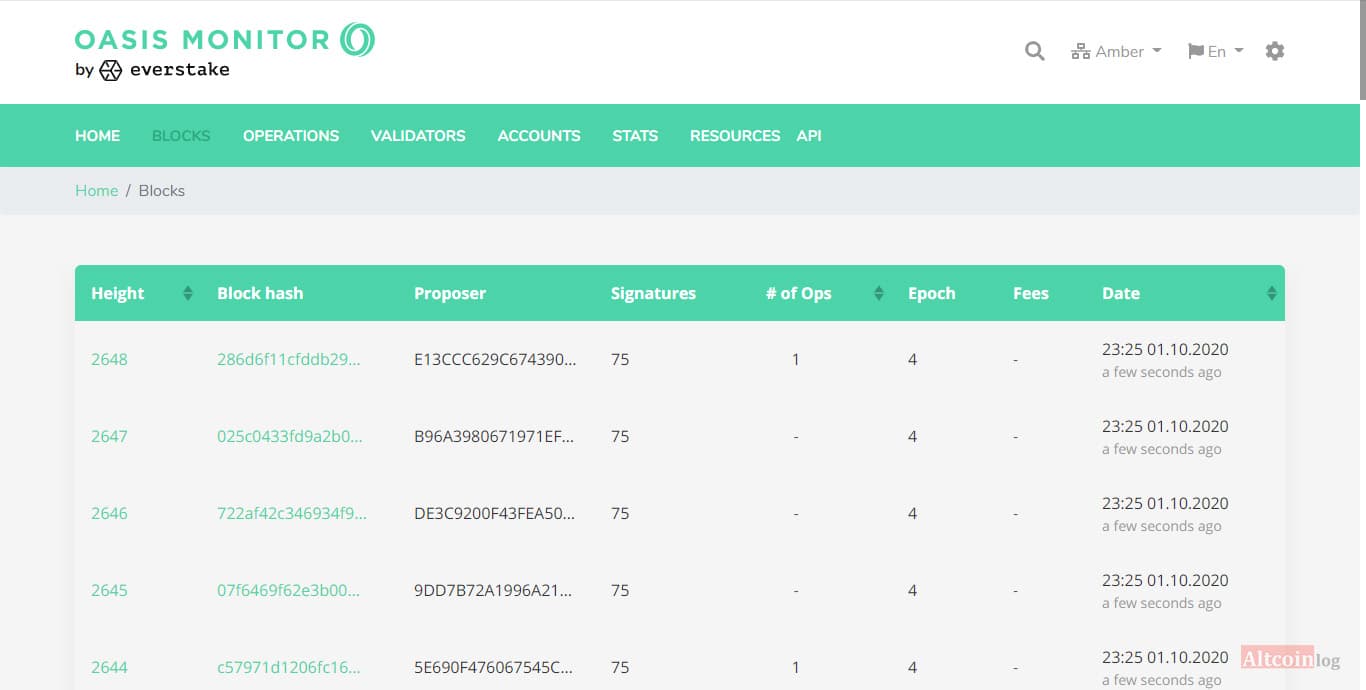Open block height 2646 link
The width and height of the screenshot is (1366, 690).
pos(109,514)
